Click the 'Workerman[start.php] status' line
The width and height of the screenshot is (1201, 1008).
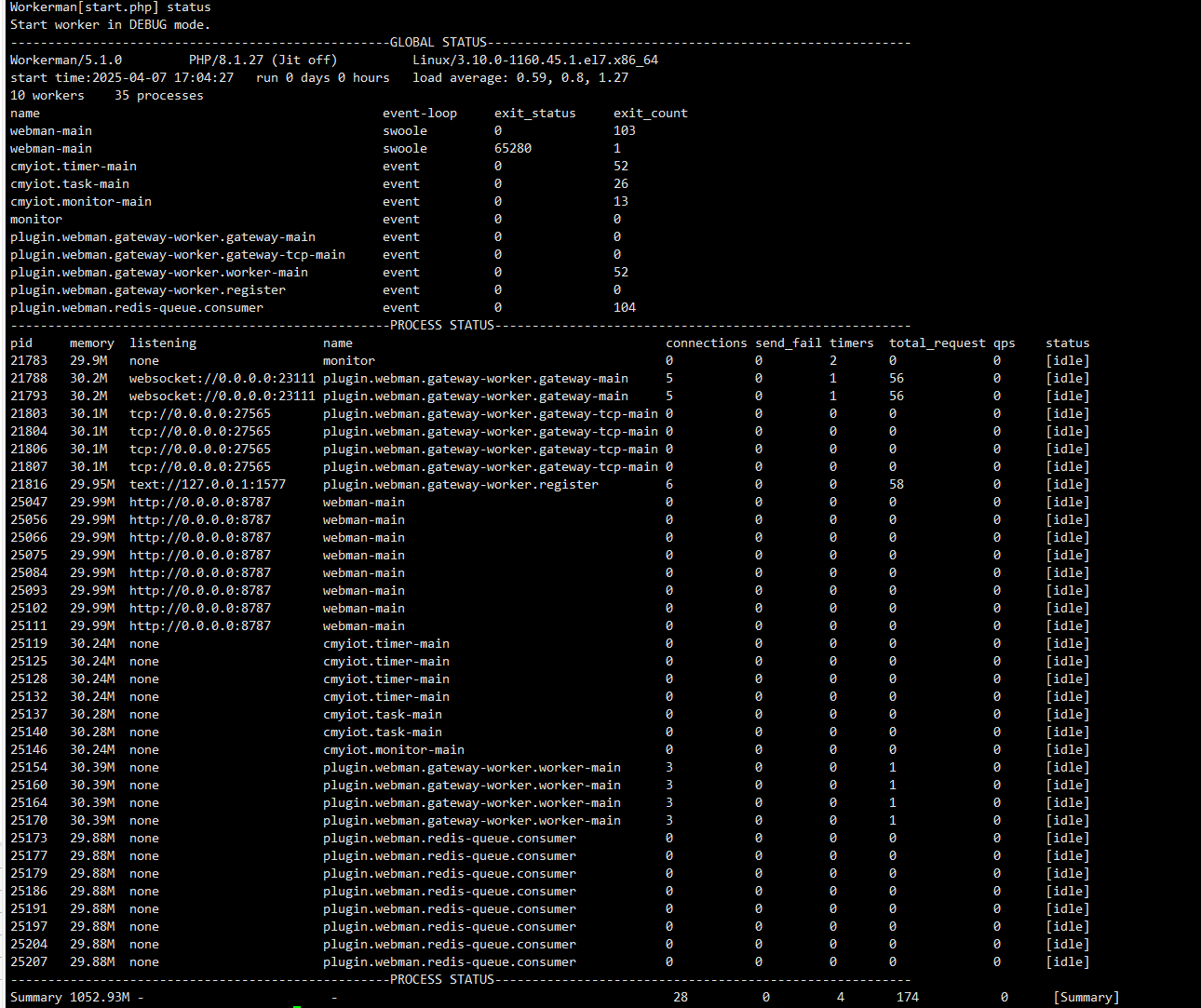coord(111,7)
